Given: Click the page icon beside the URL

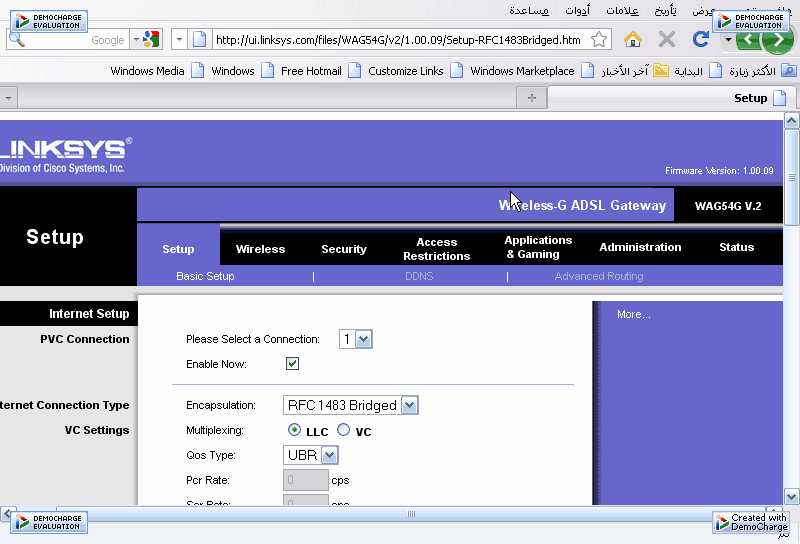Looking at the screenshot, I should pos(199,40).
